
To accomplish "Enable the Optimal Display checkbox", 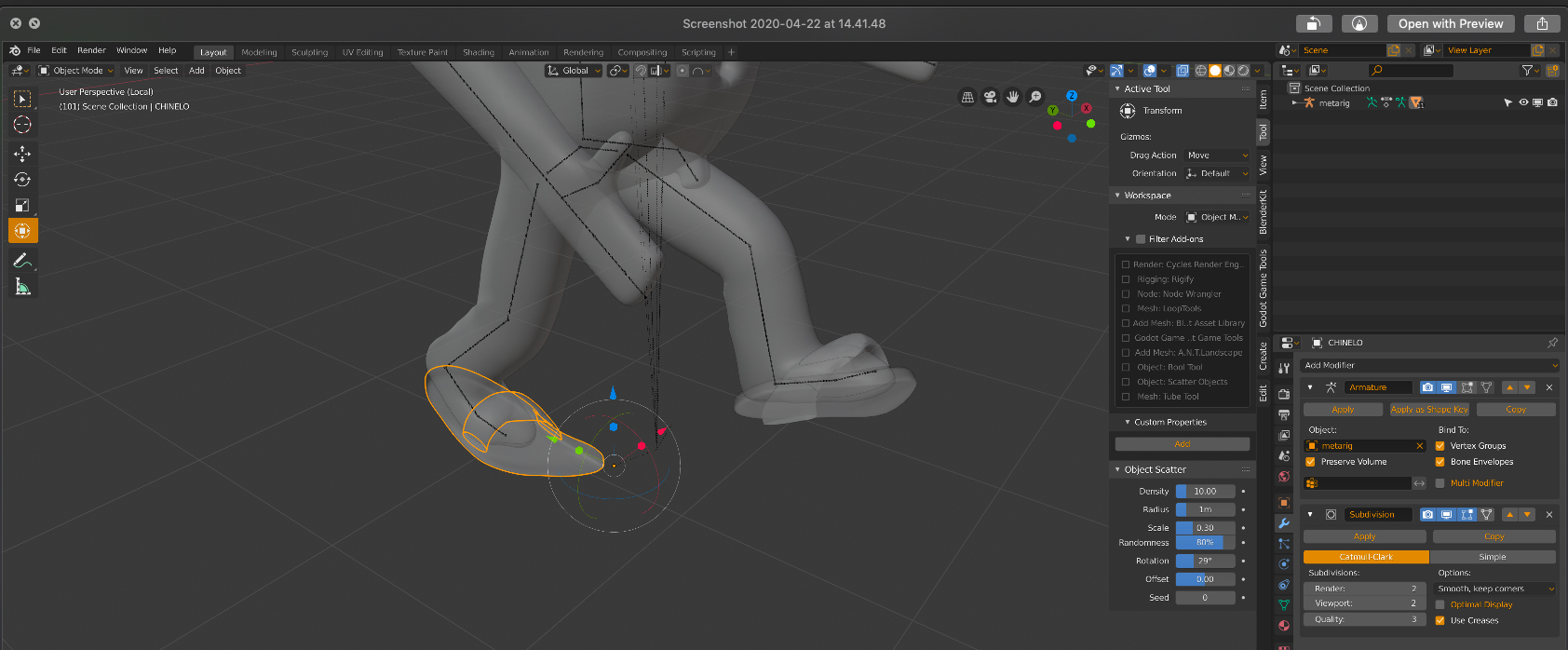I will point(1440,604).
